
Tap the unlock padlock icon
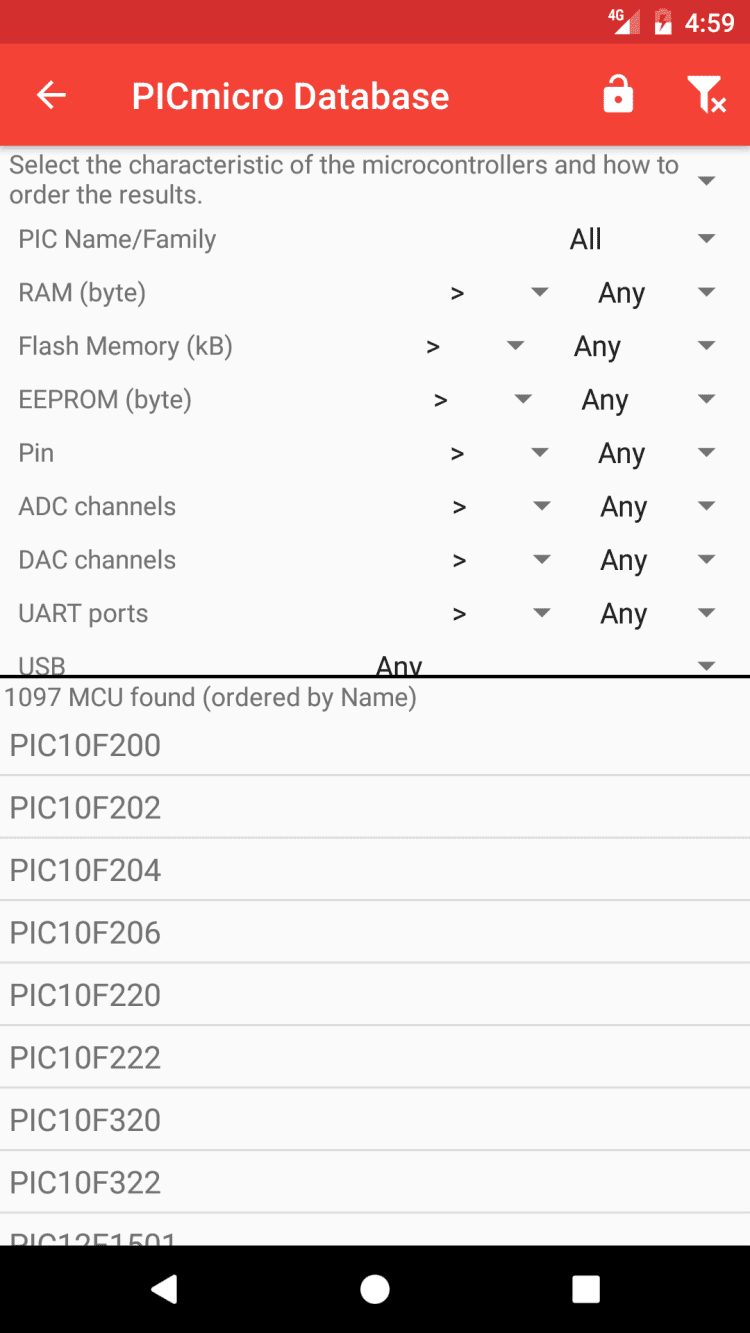click(618, 96)
